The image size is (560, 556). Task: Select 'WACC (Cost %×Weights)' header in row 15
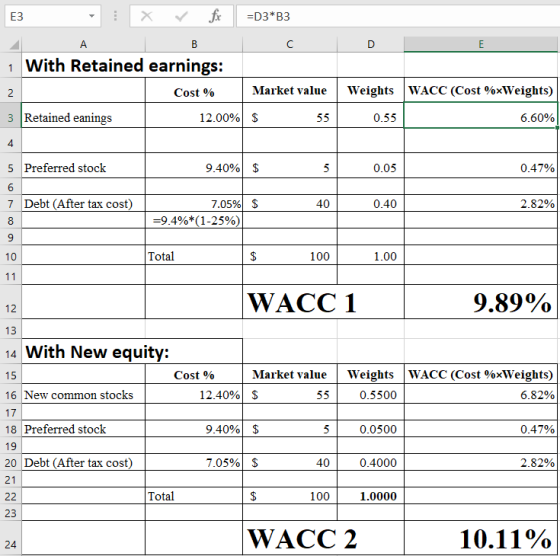(x=481, y=374)
